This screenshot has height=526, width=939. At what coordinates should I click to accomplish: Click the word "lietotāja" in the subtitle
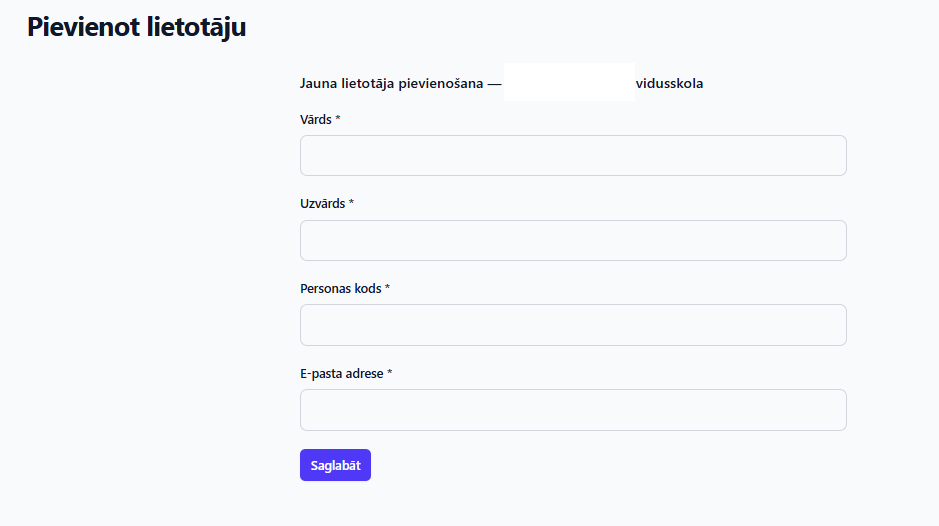(x=368, y=84)
